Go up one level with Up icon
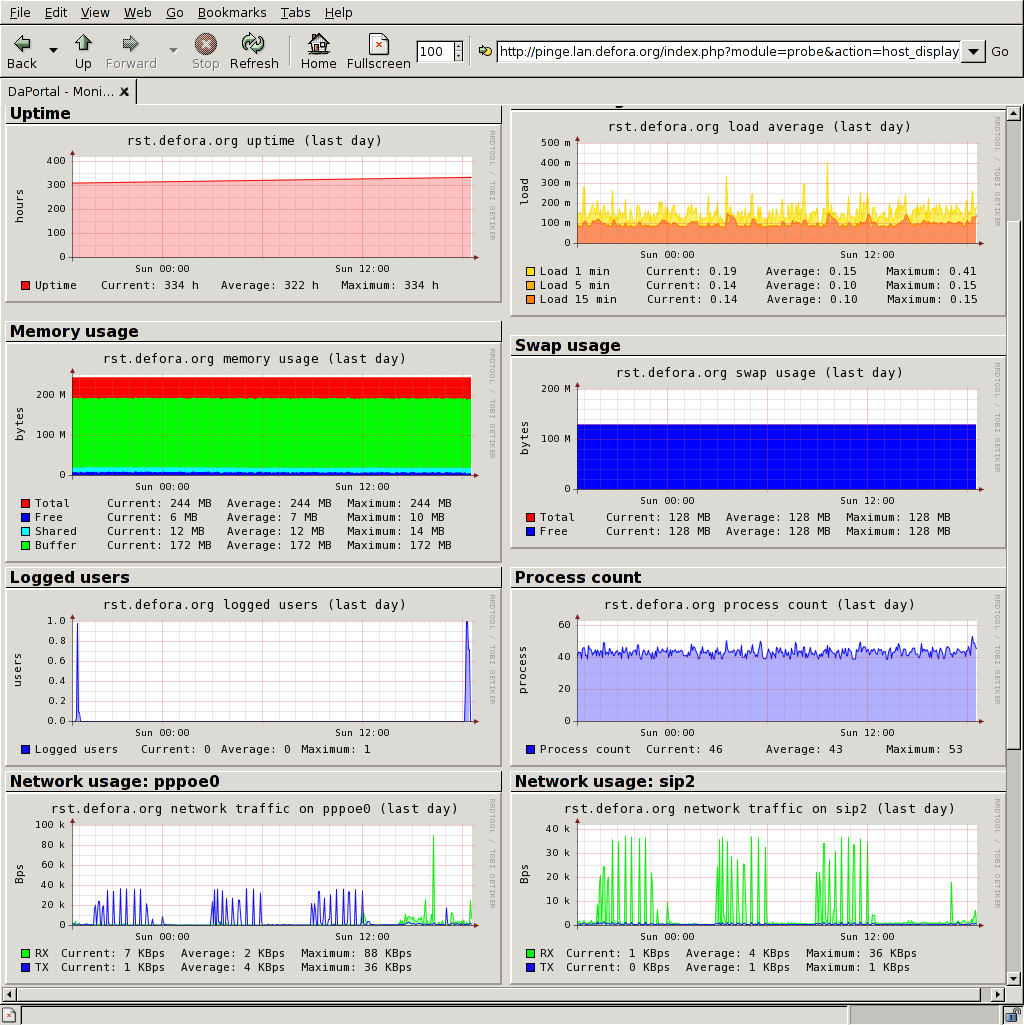The image size is (1024, 1025). pos(83,44)
